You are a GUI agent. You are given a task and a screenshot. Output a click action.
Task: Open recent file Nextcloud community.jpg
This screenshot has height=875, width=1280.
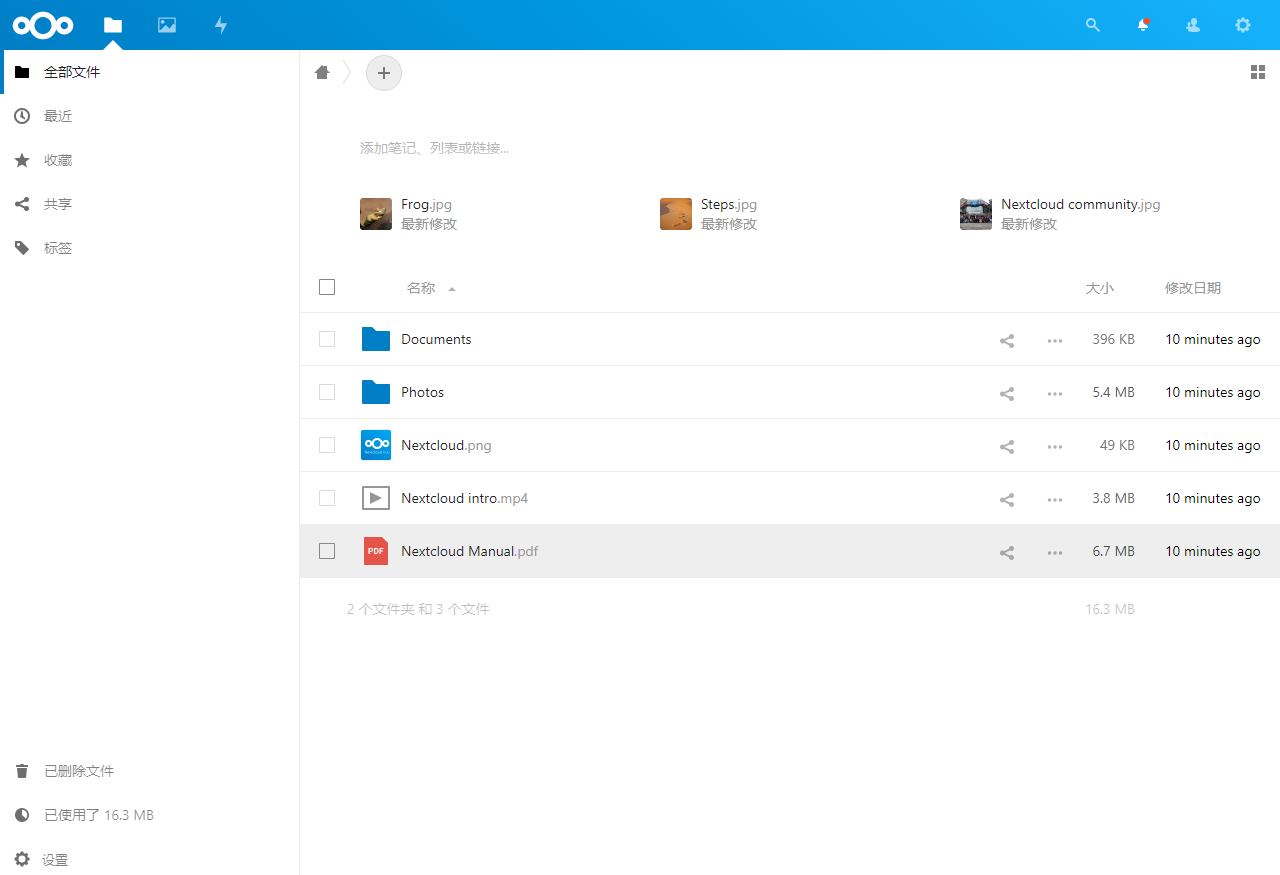click(1081, 204)
